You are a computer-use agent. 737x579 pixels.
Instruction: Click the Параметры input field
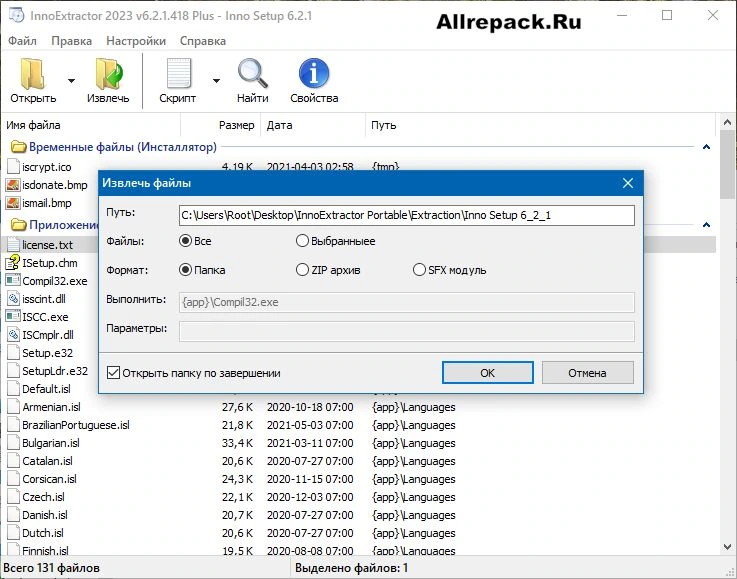(x=407, y=331)
